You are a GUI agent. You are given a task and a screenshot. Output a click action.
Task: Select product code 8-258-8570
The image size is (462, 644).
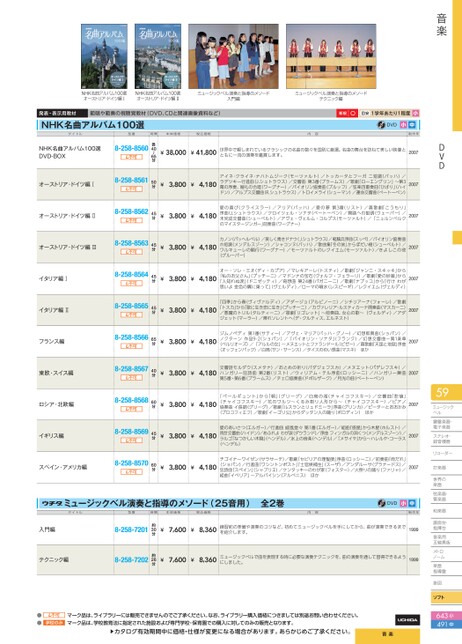click(131, 463)
